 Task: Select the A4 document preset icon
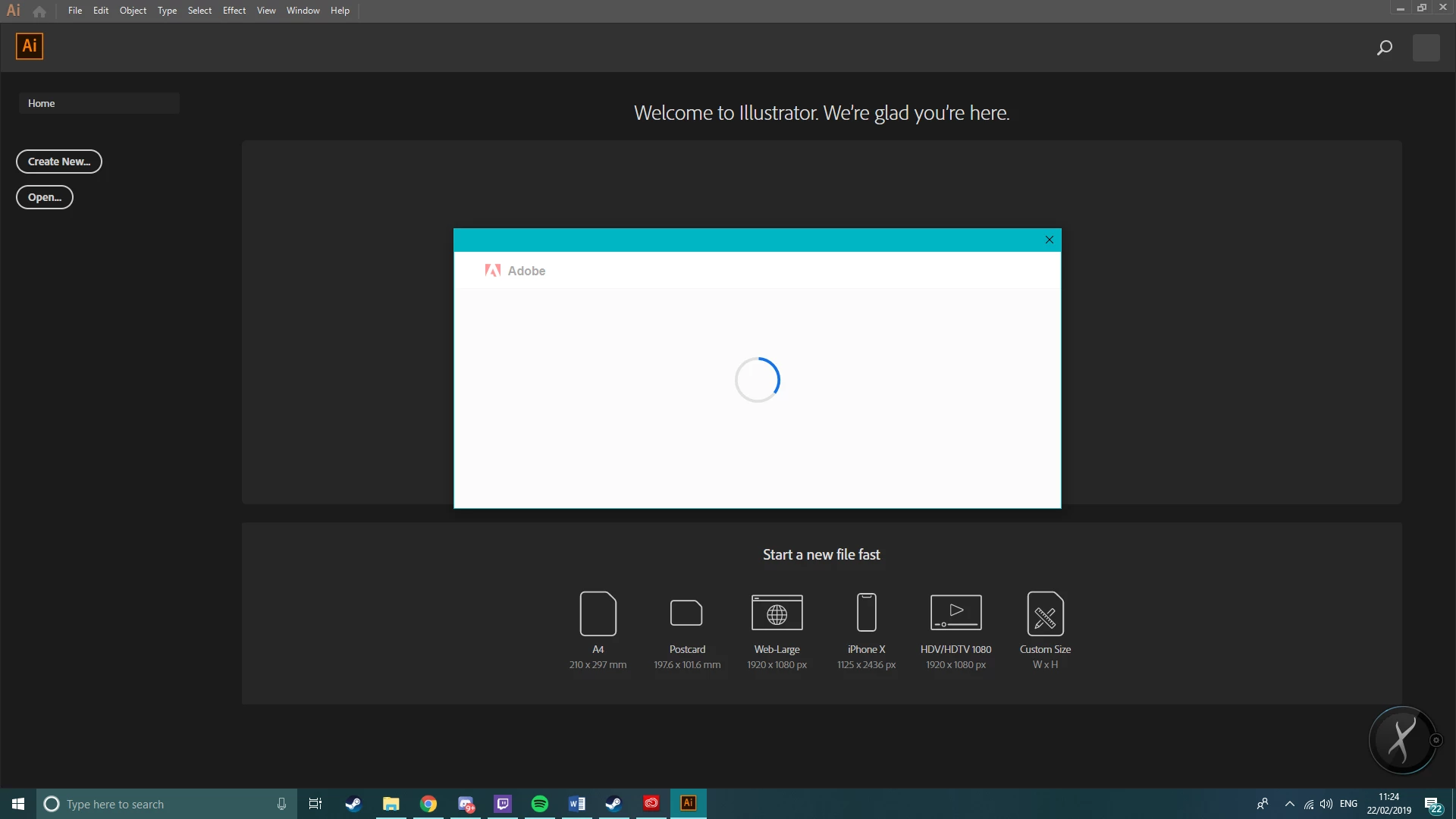(x=598, y=613)
